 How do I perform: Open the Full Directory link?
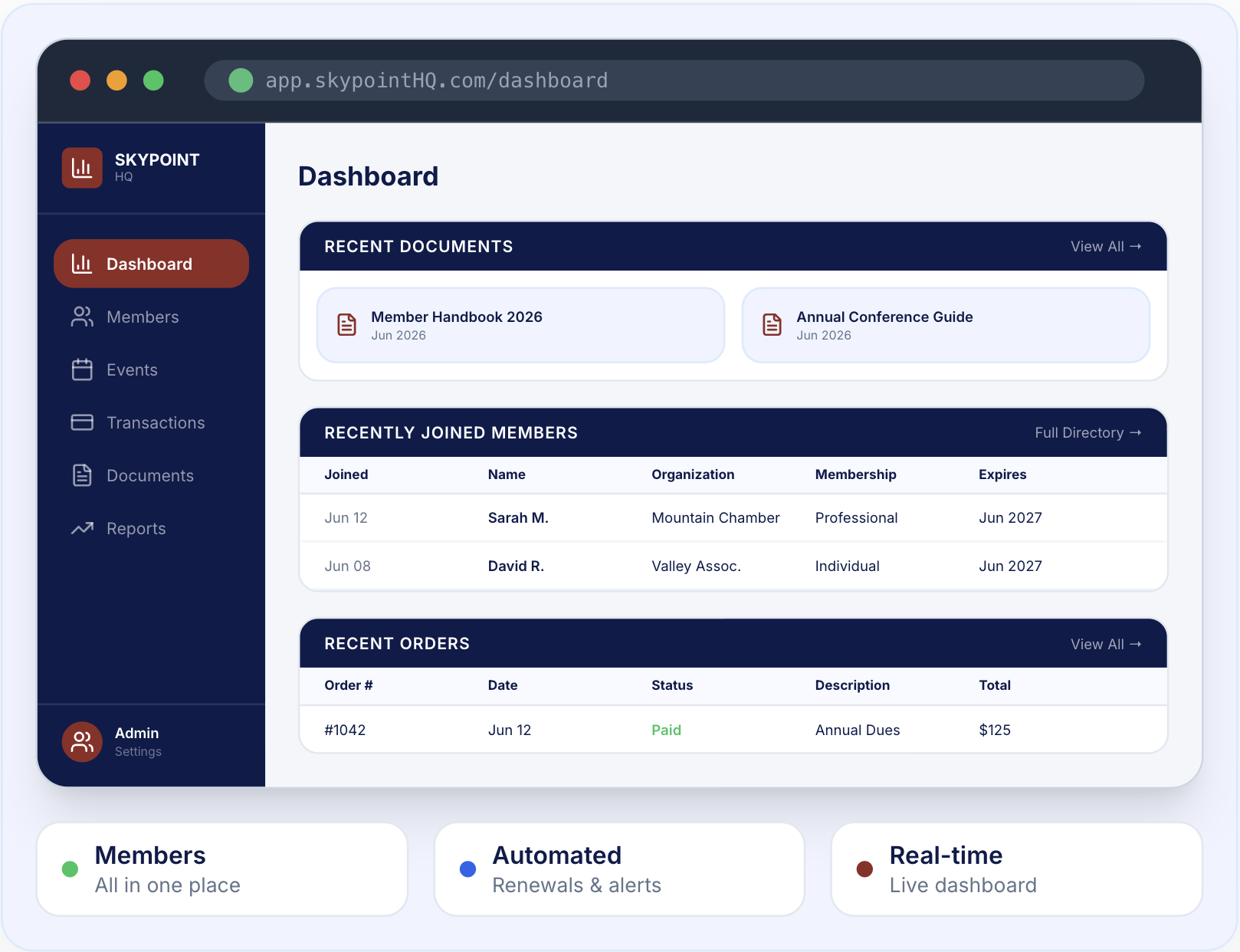tap(1088, 432)
